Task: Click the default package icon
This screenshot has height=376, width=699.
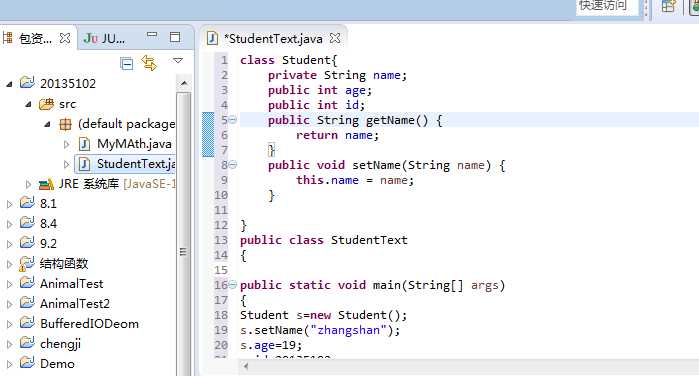Action: pyautogui.click(x=66, y=124)
